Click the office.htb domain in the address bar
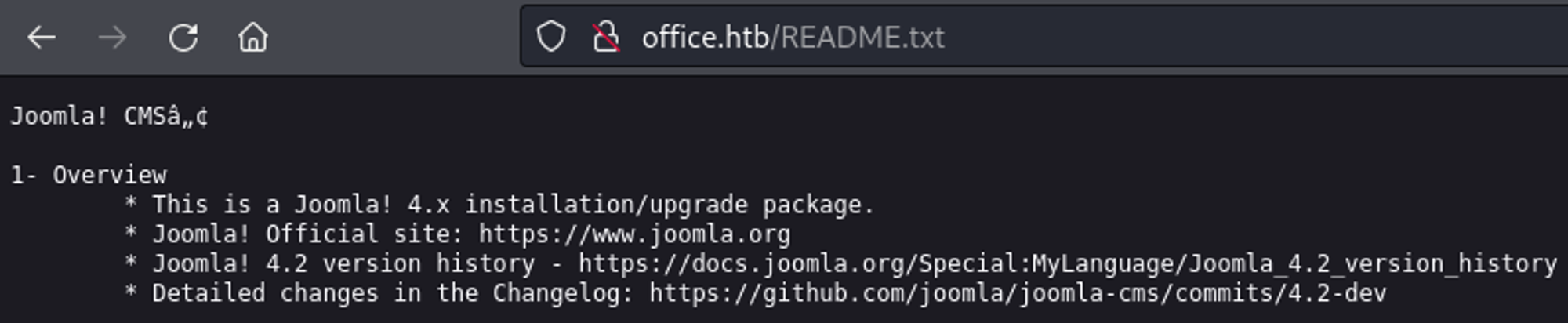The width and height of the screenshot is (1568, 323). (x=705, y=38)
